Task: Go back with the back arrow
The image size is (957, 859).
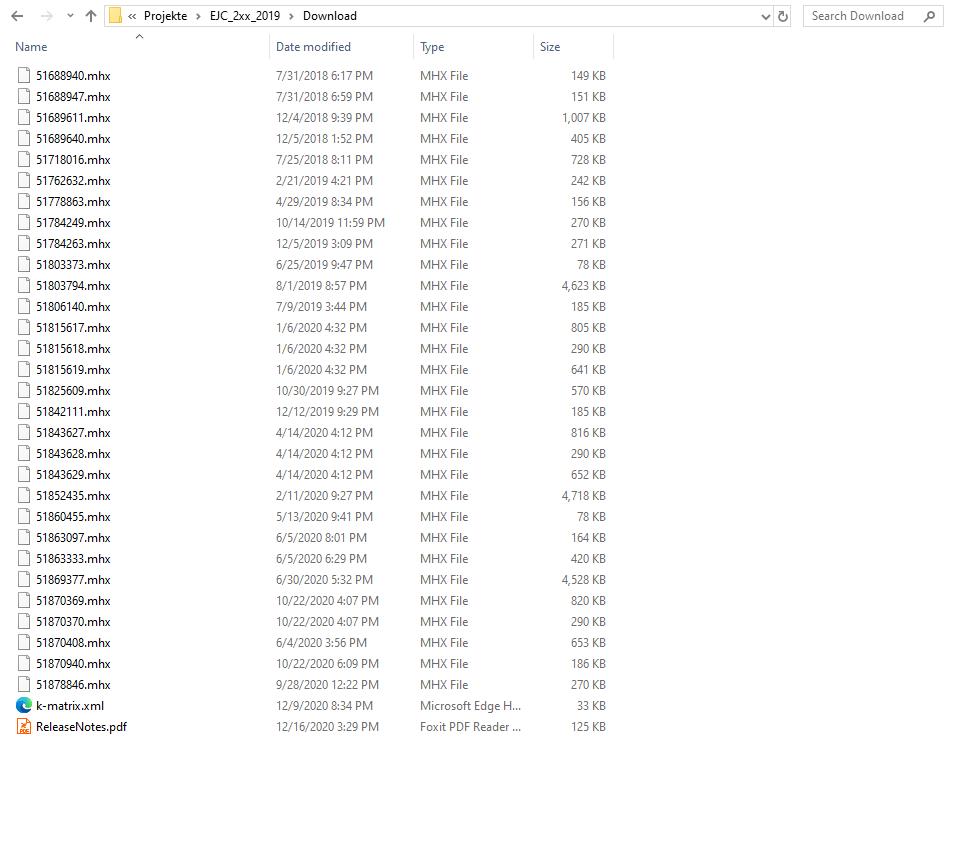Action: point(17,16)
